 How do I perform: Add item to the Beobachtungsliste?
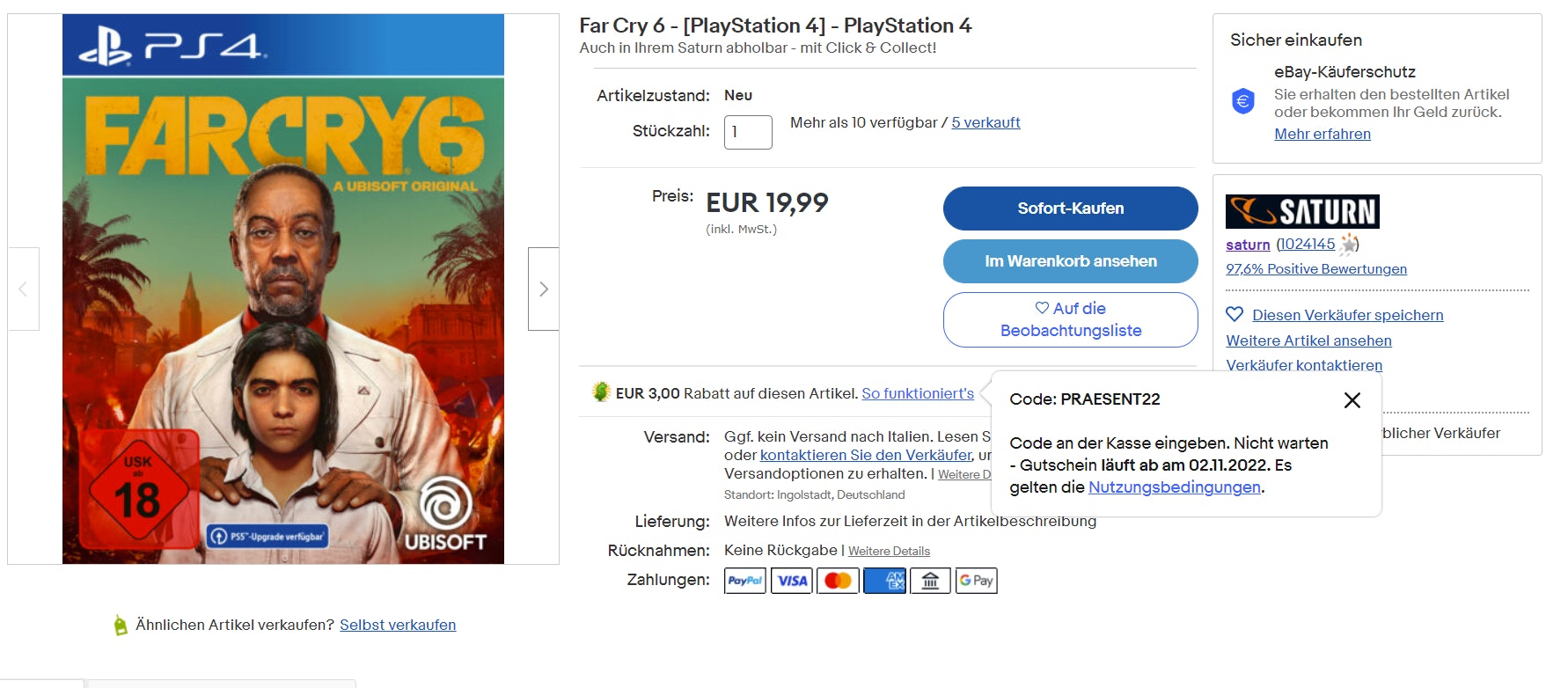(x=1070, y=319)
